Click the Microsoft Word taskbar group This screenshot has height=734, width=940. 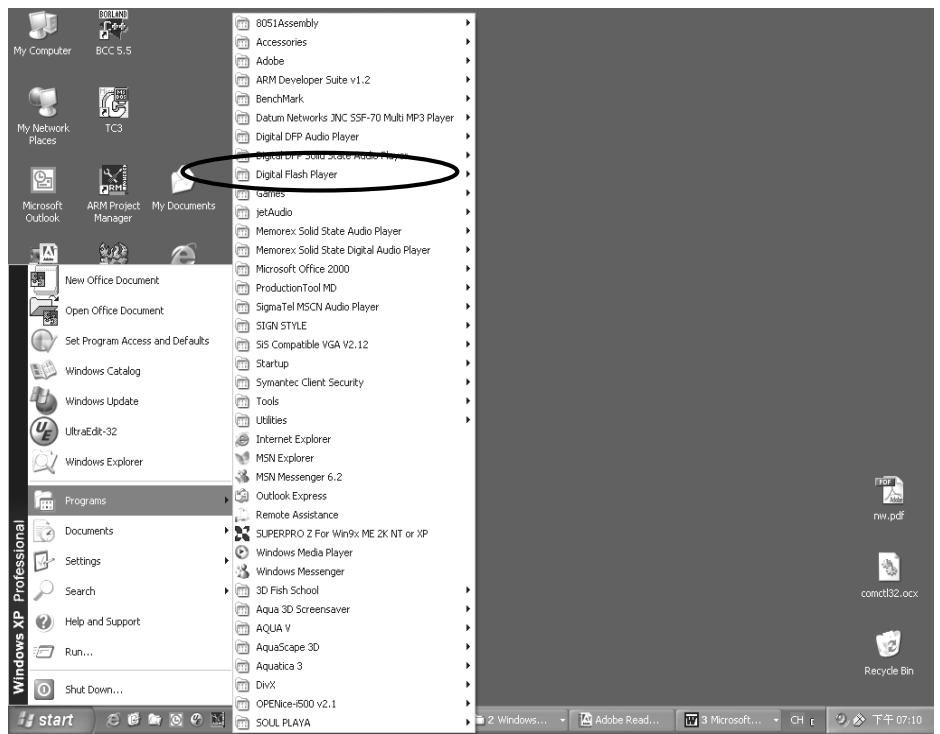[x=730, y=720]
